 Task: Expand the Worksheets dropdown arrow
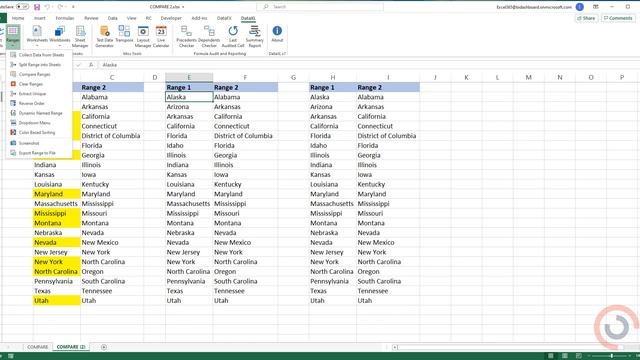(37, 45)
